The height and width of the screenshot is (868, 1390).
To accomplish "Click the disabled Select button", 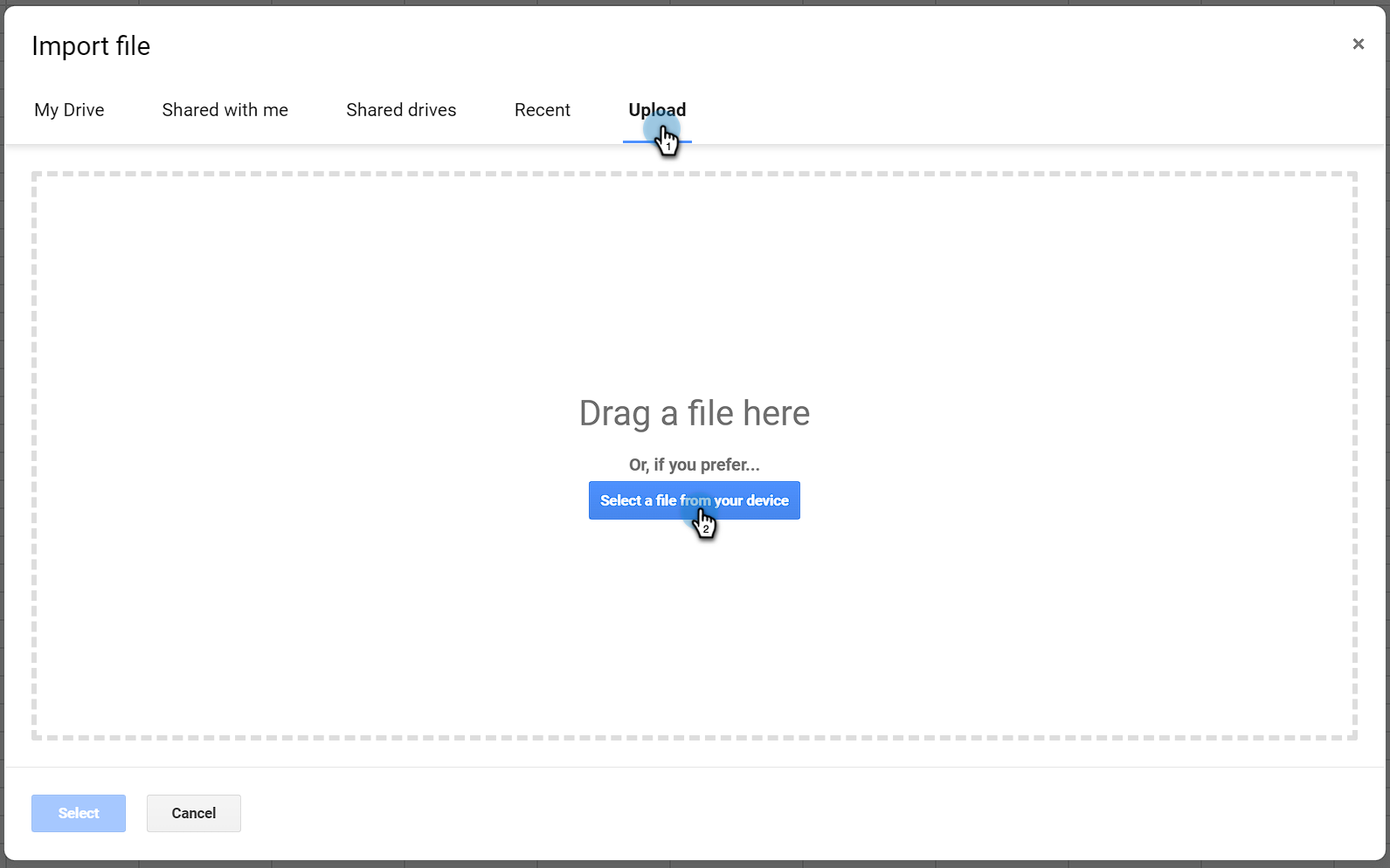I will (x=79, y=813).
